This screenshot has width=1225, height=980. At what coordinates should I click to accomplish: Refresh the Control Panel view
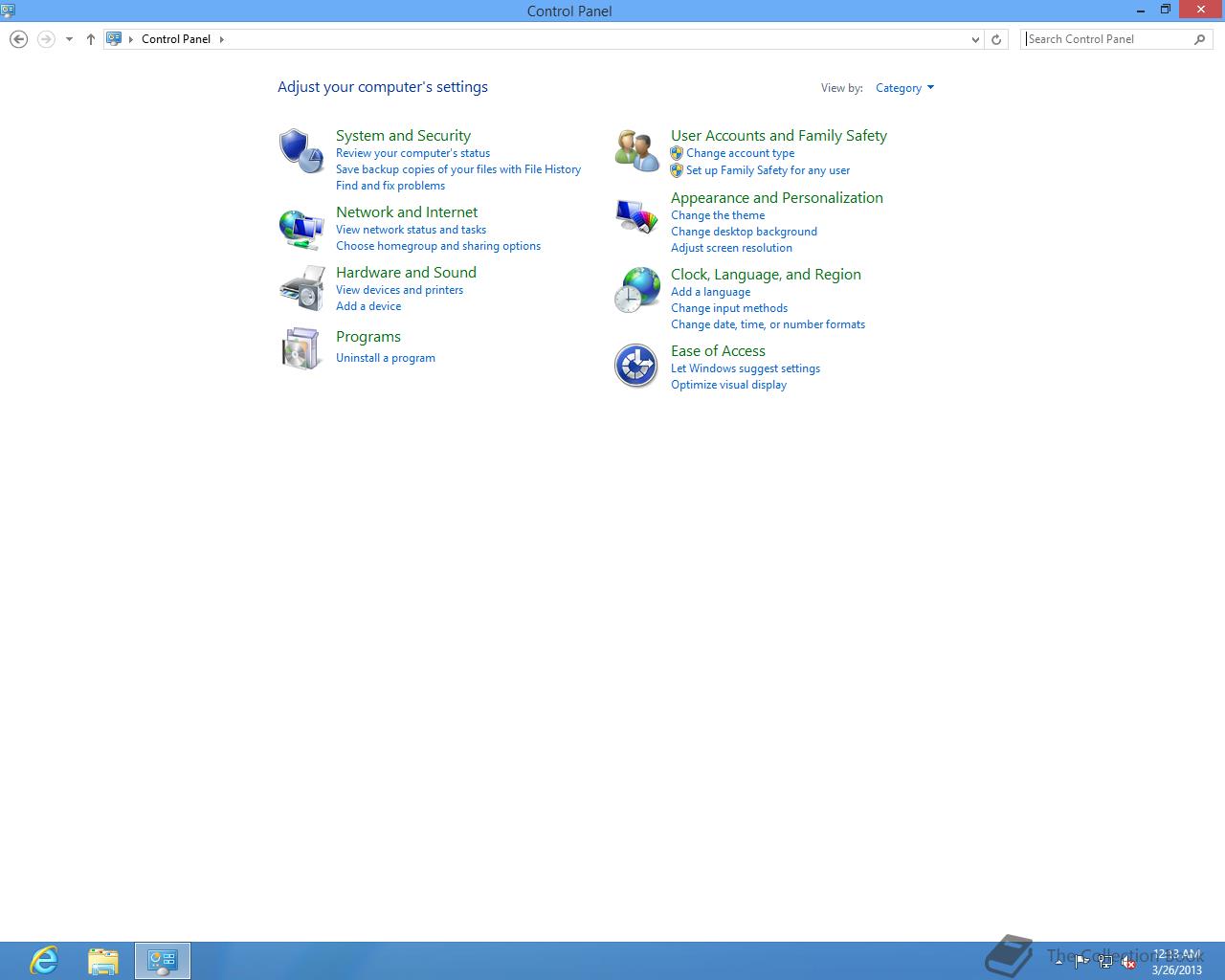(x=996, y=39)
